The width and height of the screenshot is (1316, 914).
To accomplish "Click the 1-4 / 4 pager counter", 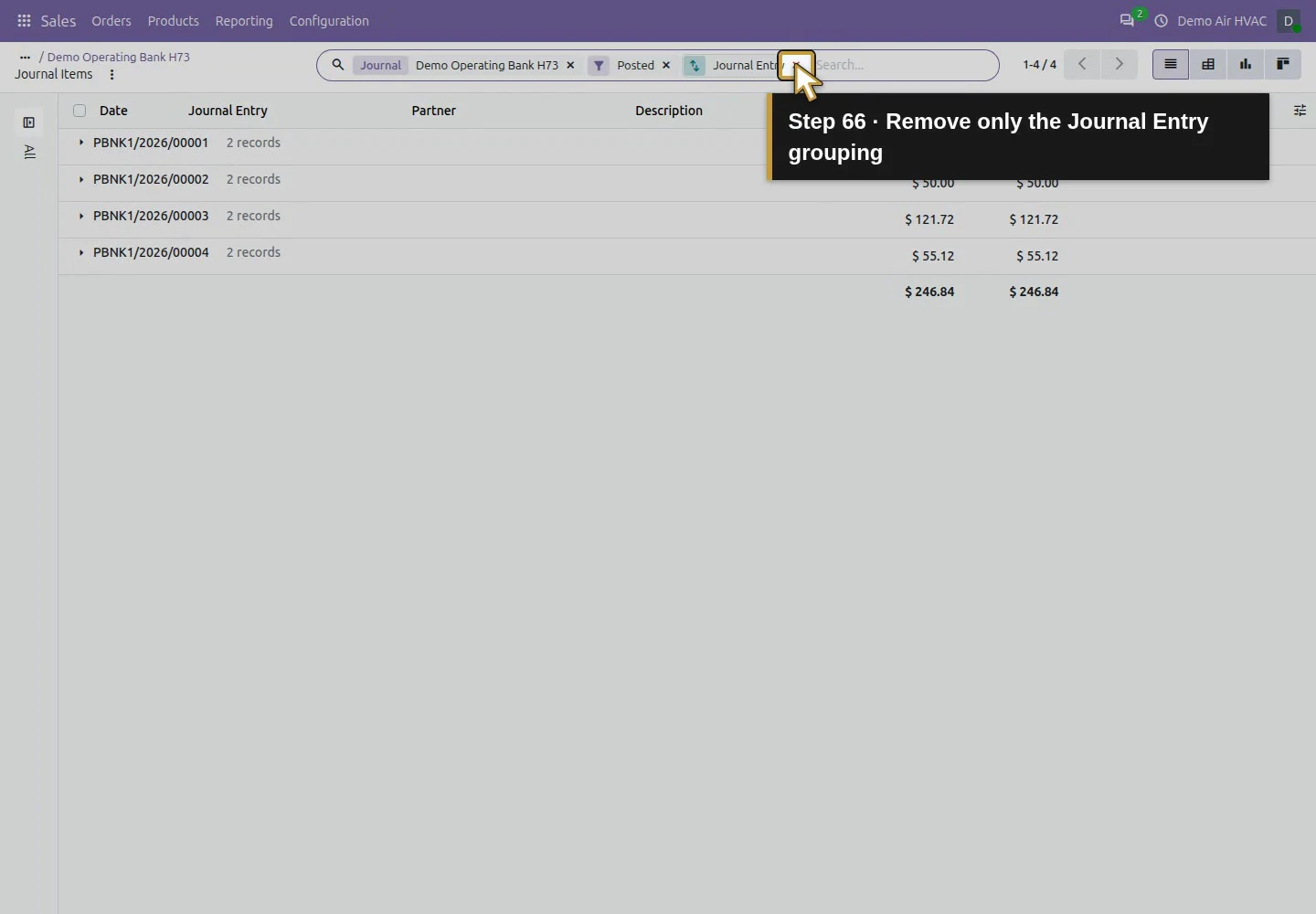I will [1040, 64].
